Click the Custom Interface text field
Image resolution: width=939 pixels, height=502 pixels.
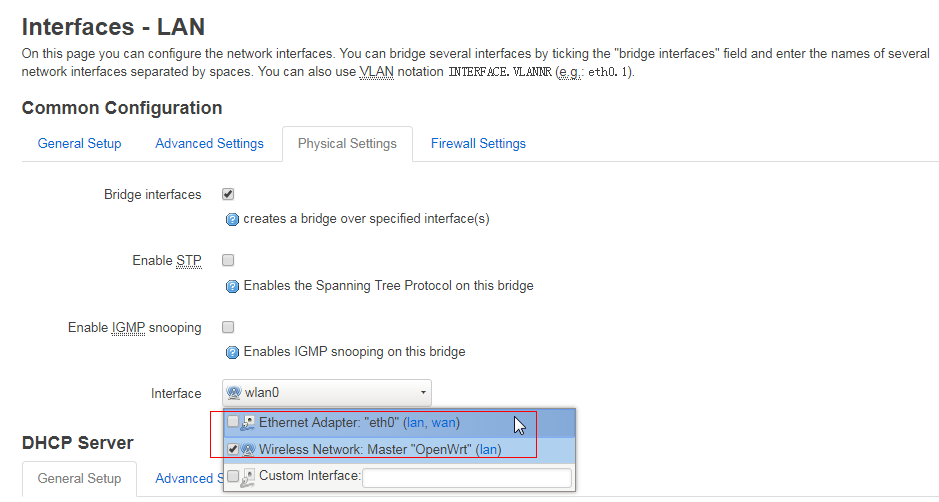[x=466, y=478]
